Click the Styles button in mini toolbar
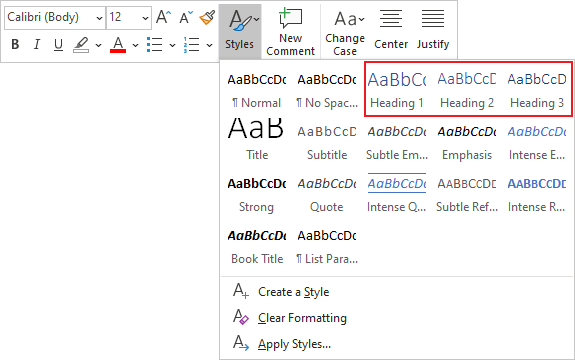This screenshot has width=575, height=360. 240,31
